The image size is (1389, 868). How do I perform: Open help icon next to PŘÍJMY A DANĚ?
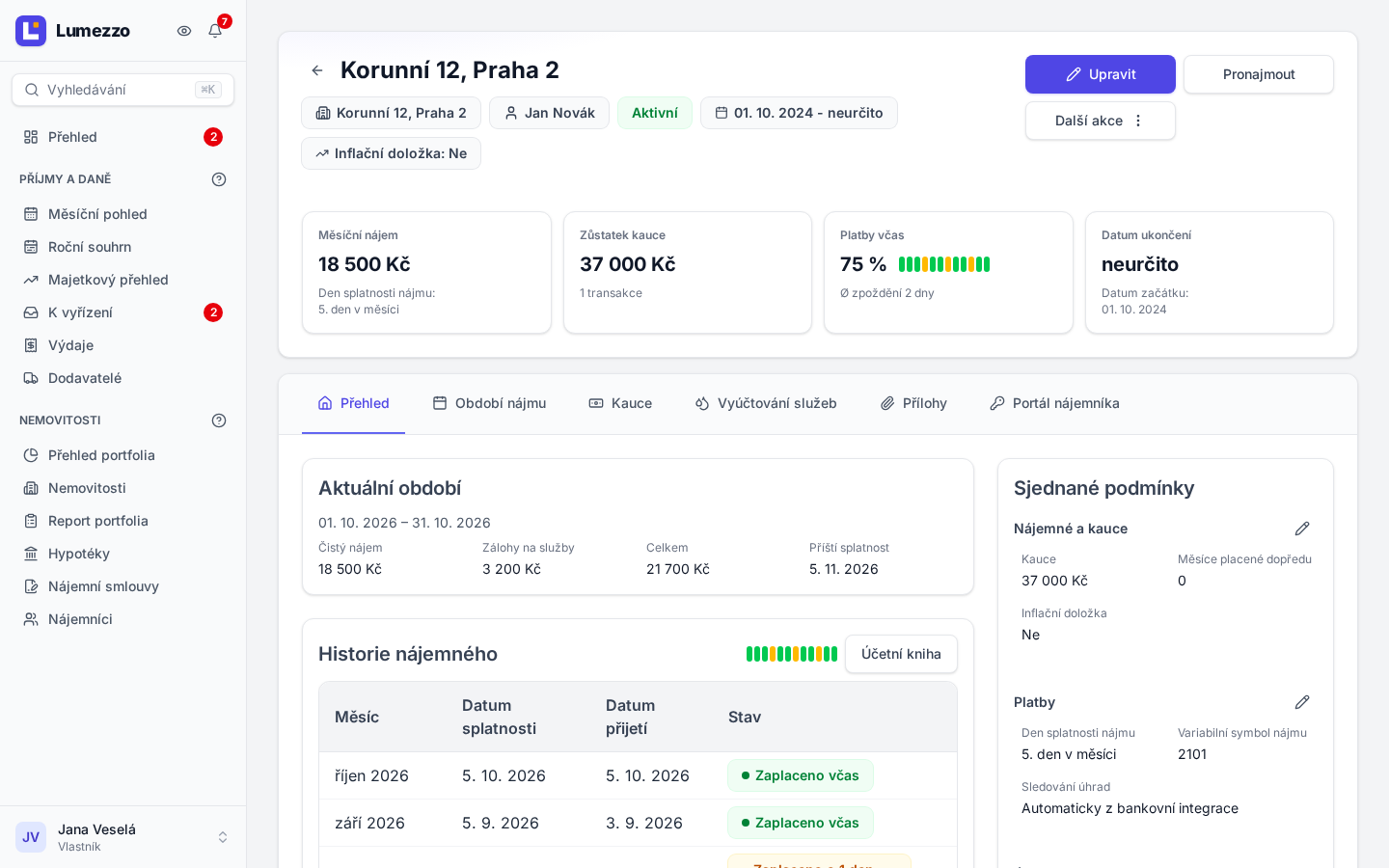pyautogui.click(x=219, y=179)
